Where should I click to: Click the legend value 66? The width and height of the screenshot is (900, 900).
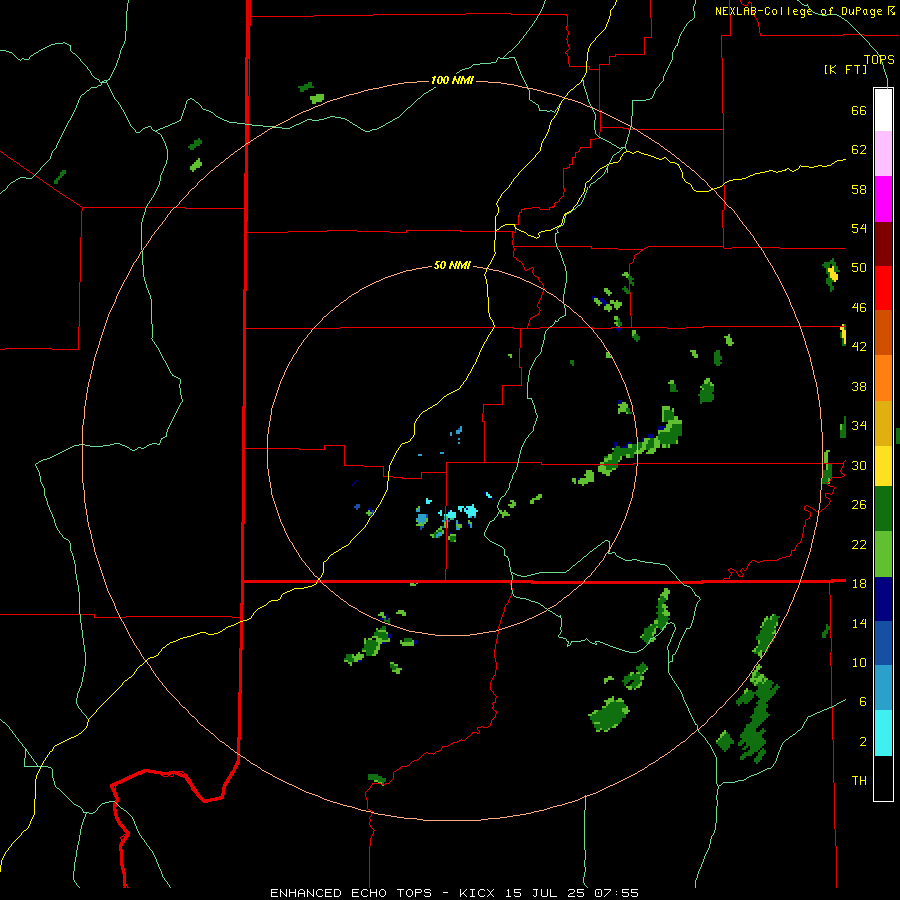(859, 111)
